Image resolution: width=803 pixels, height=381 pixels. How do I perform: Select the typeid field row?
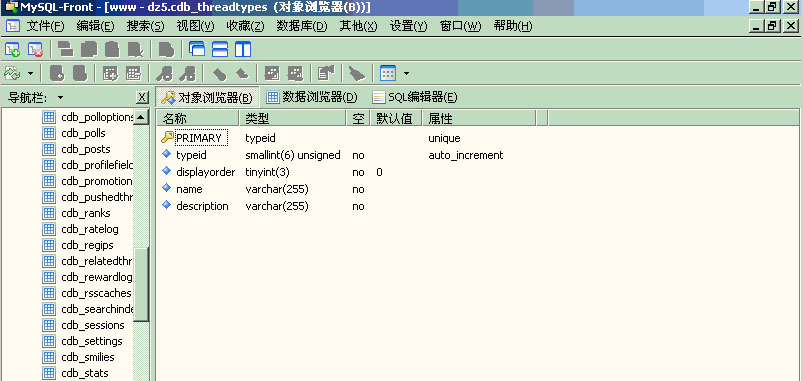pyautogui.click(x=191, y=155)
